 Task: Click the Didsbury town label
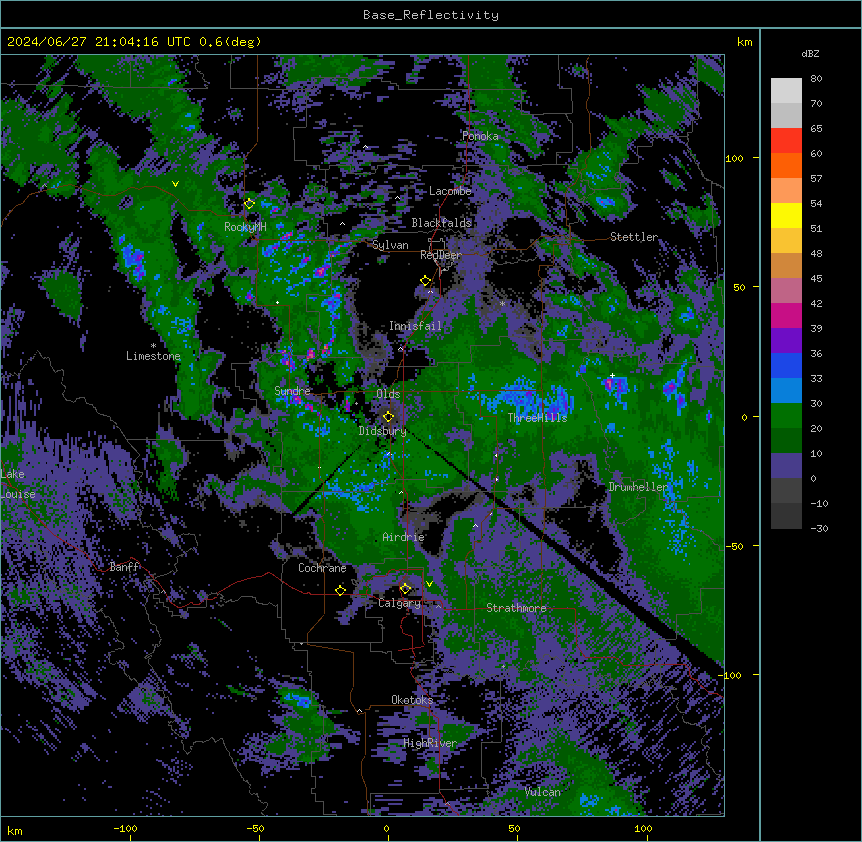pos(383,431)
